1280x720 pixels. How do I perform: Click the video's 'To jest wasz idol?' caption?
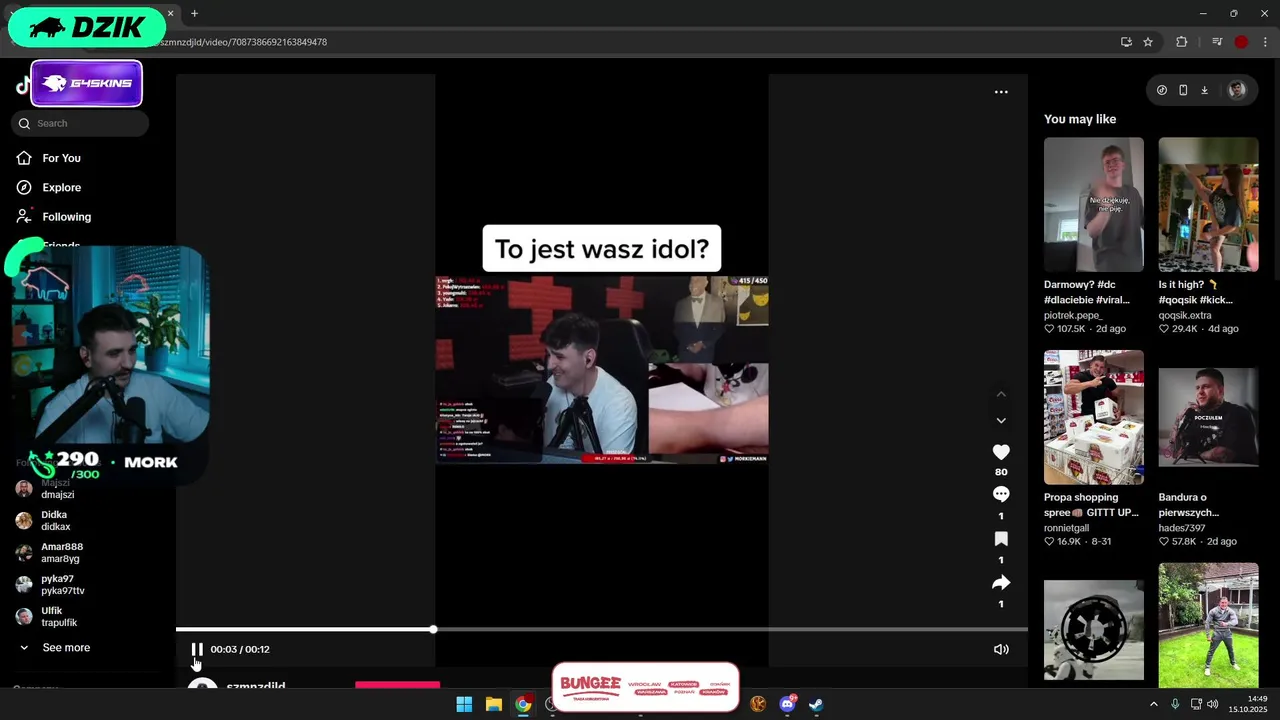pyautogui.click(x=602, y=249)
